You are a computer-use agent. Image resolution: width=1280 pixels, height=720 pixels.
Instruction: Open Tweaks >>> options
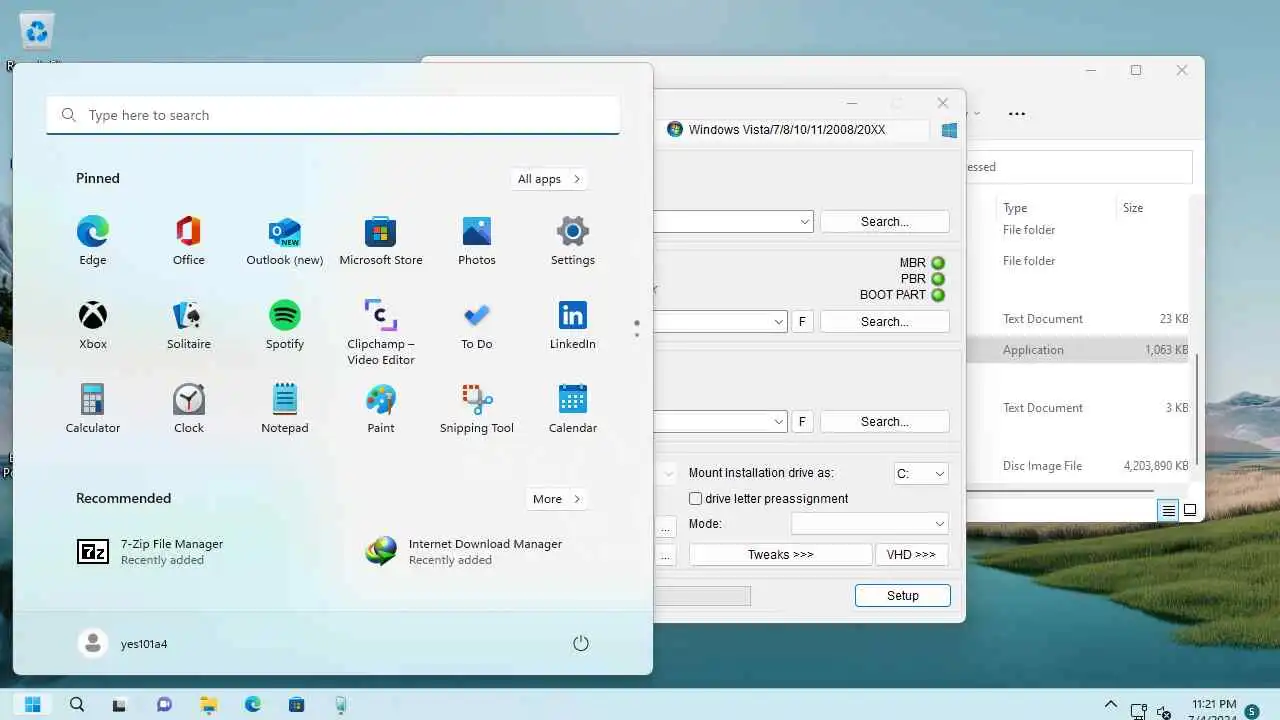click(781, 555)
